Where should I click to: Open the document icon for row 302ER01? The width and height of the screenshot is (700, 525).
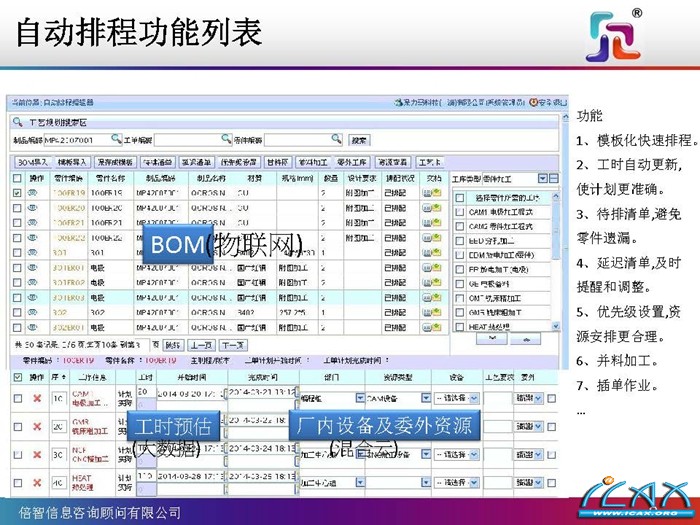click(431, 327)
